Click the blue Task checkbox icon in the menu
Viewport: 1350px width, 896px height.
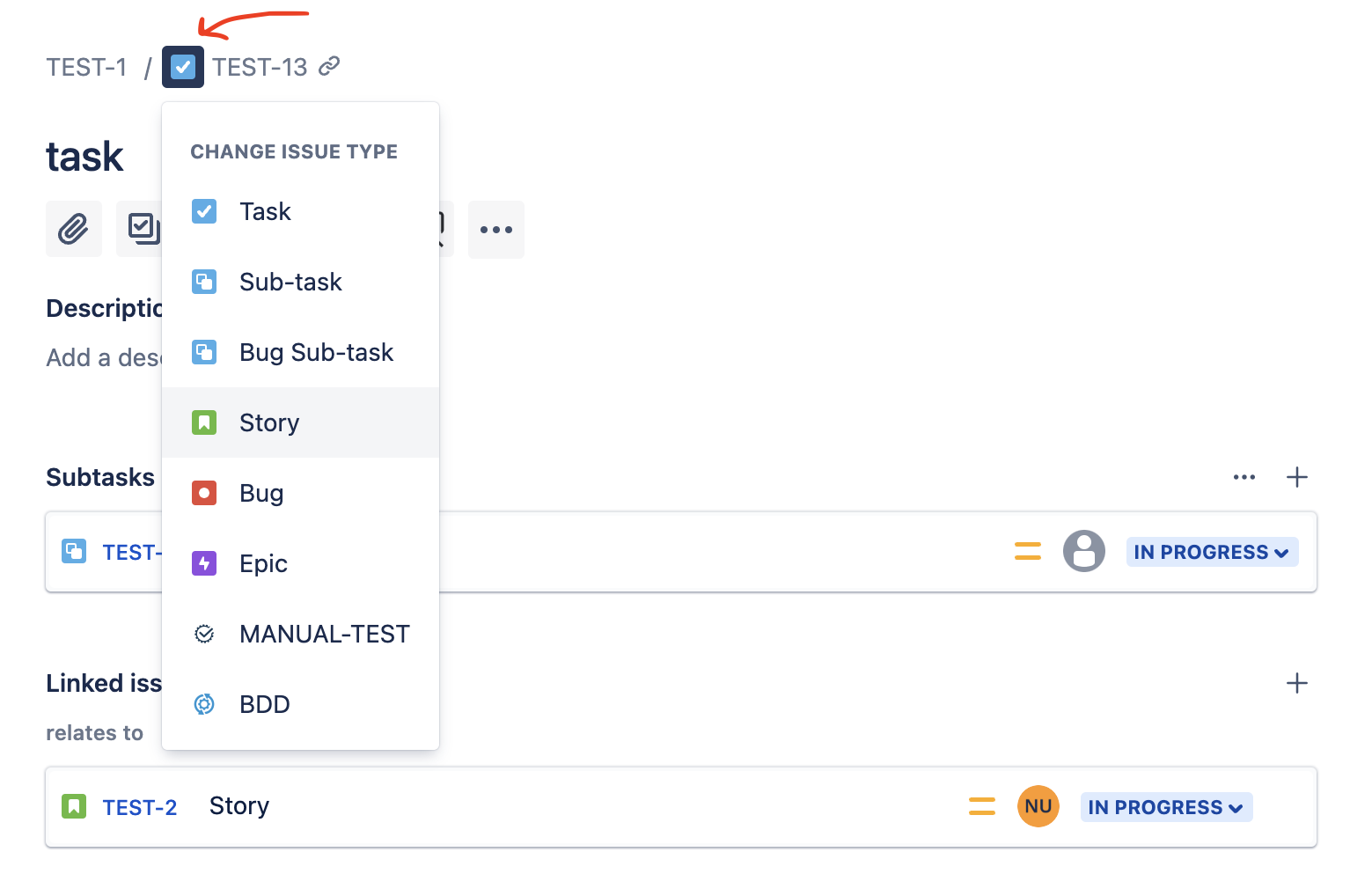point(204,211)
